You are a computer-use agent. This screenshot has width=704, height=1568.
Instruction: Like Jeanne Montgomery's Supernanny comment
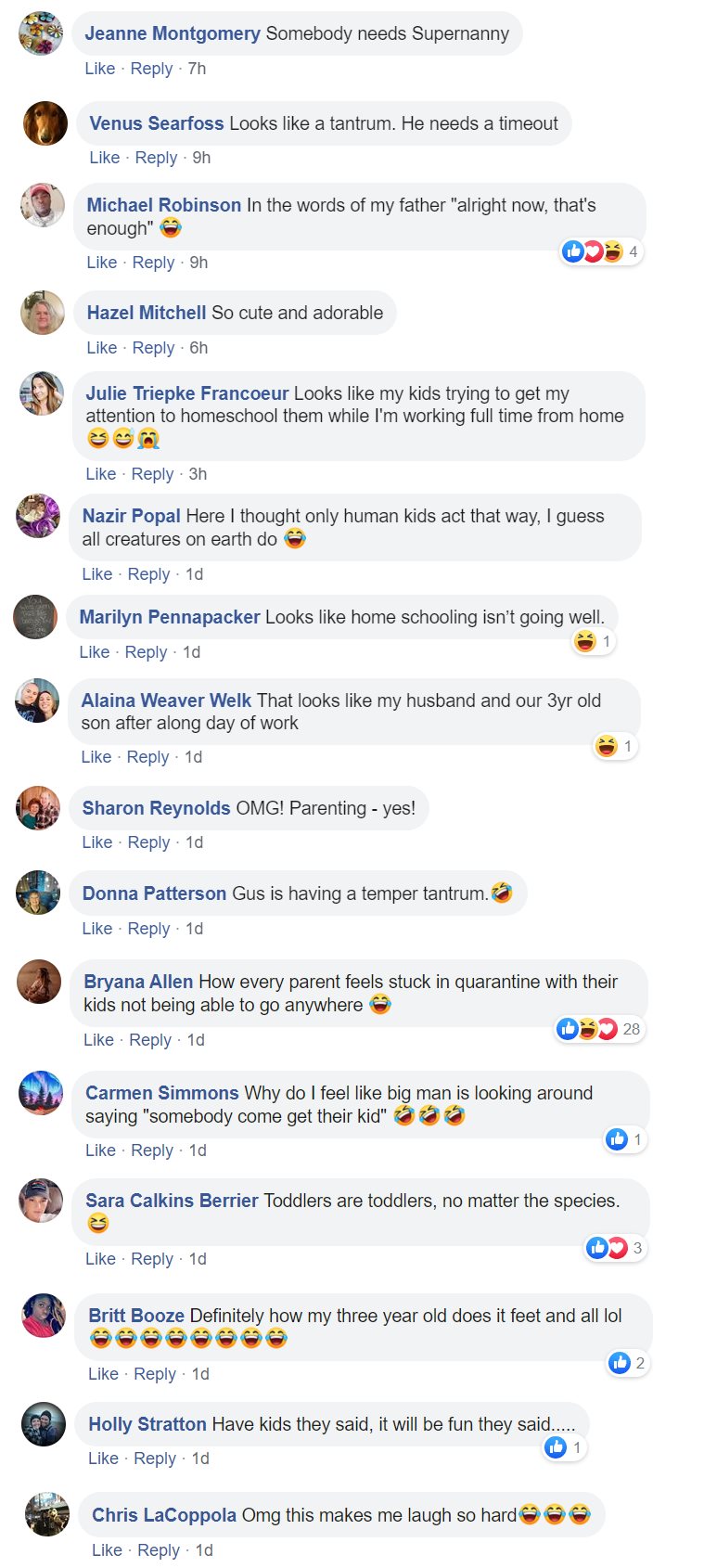(x=100, y=69)
